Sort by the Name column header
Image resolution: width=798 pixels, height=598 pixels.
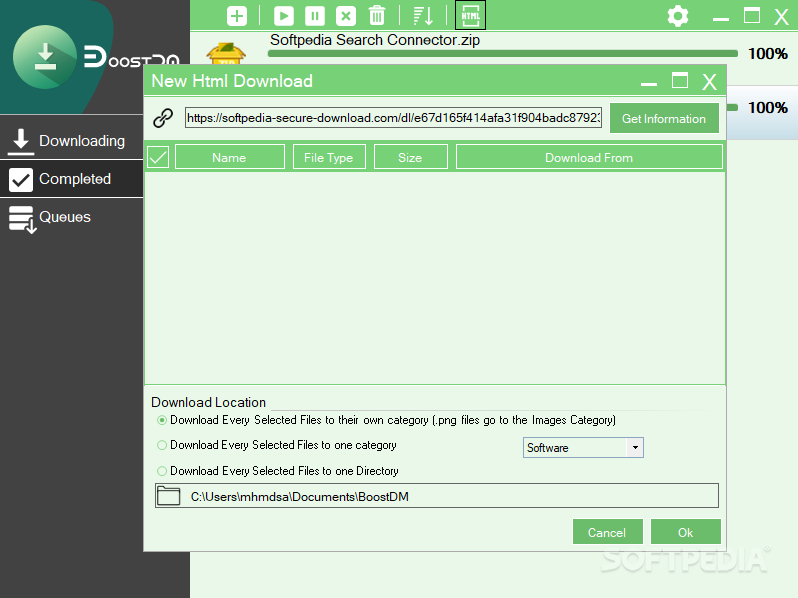(x=230, y=157)
